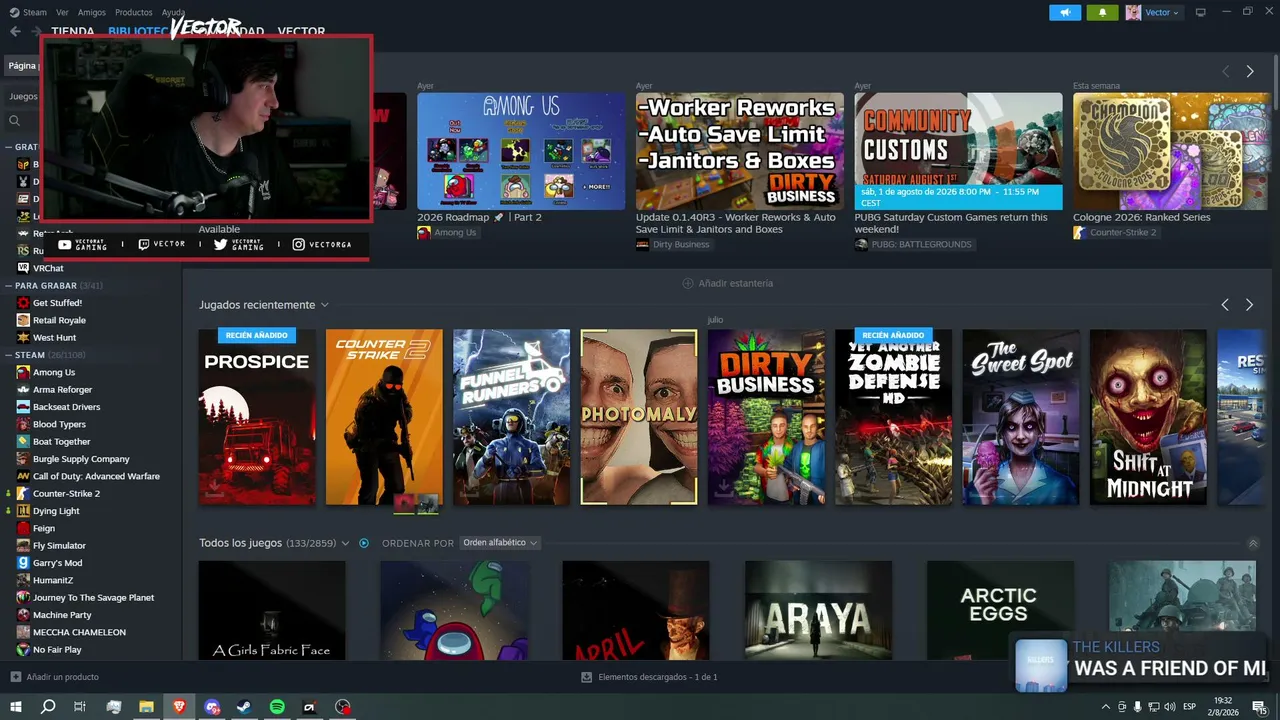The image size is (1280, 720).
Task: Open the Photomaly game cover
Action: point(639,417)
